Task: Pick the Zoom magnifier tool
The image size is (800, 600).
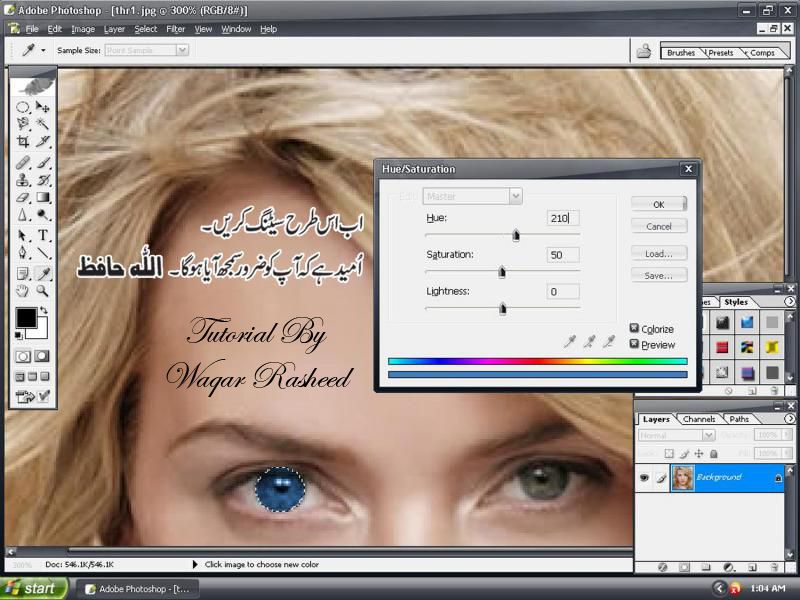Action: click(44, 291)
